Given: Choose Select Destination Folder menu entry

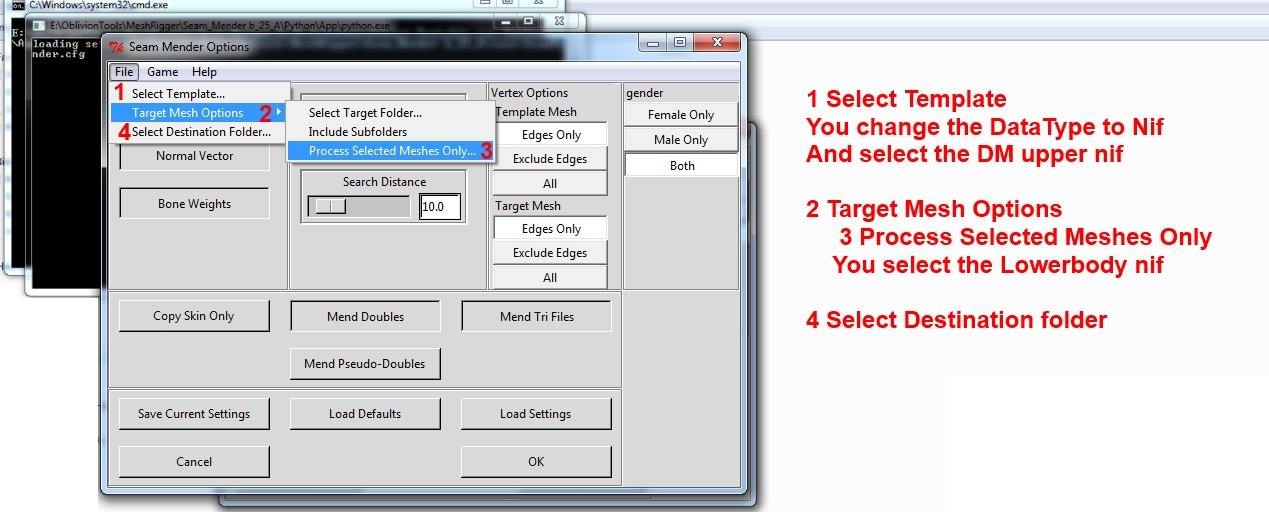Looking at the screenshot, I should click(x=200, y=131).
